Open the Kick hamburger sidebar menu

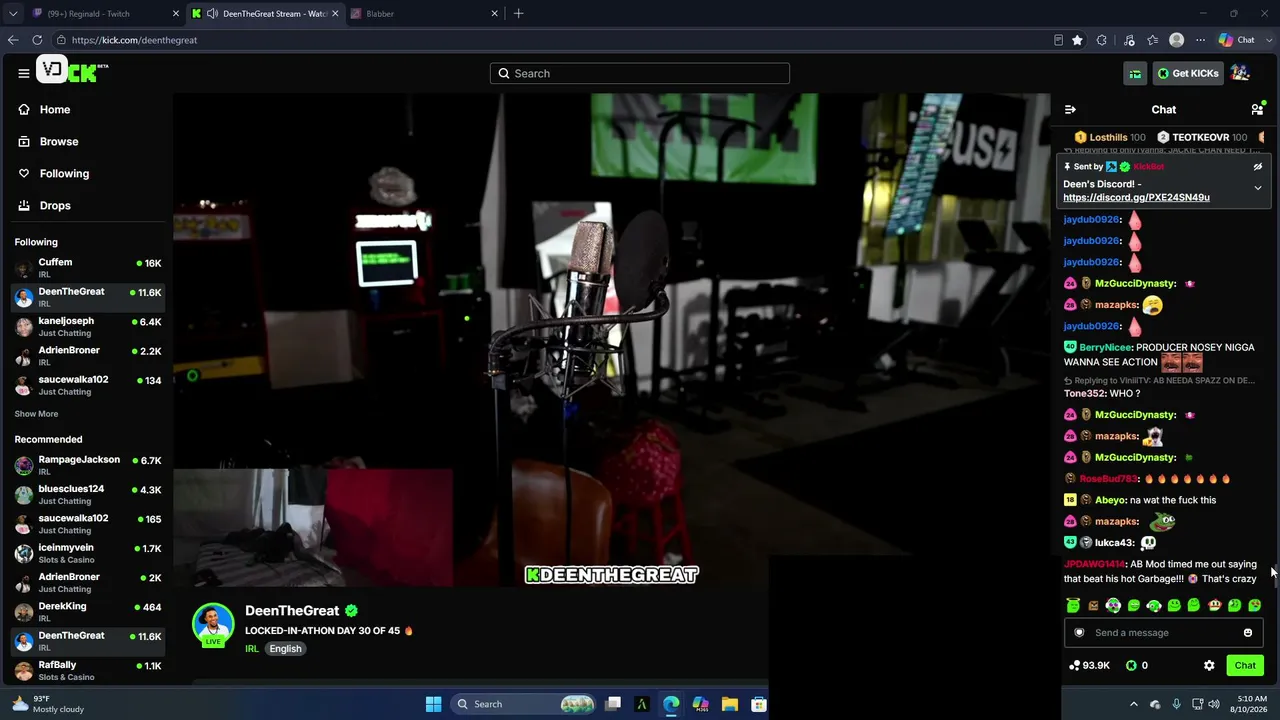(24, 73)
